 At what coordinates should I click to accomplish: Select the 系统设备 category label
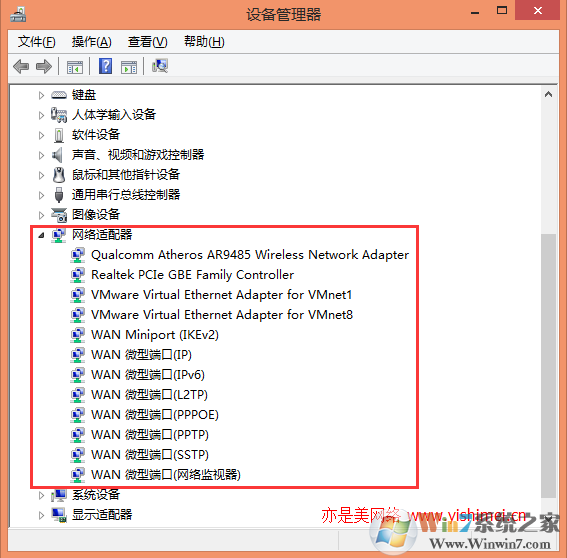pyautogui.click(x=96, y=495)
